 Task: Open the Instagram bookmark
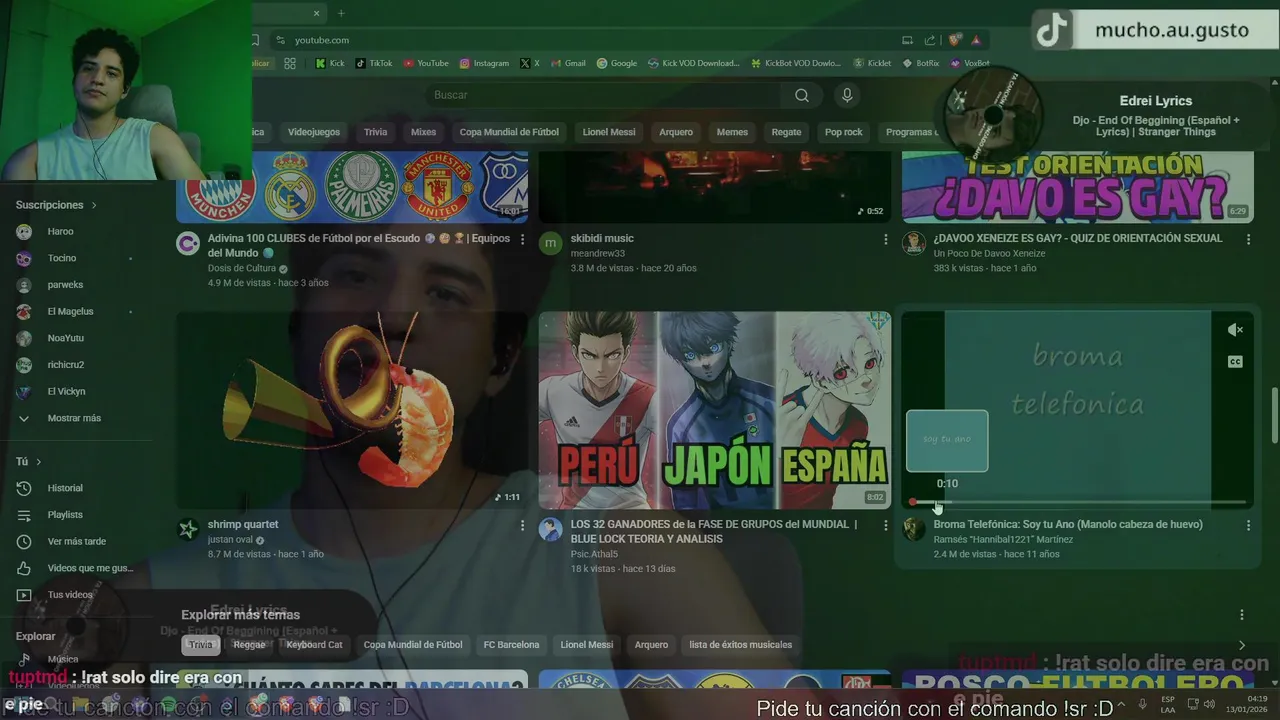click(484, 63)
